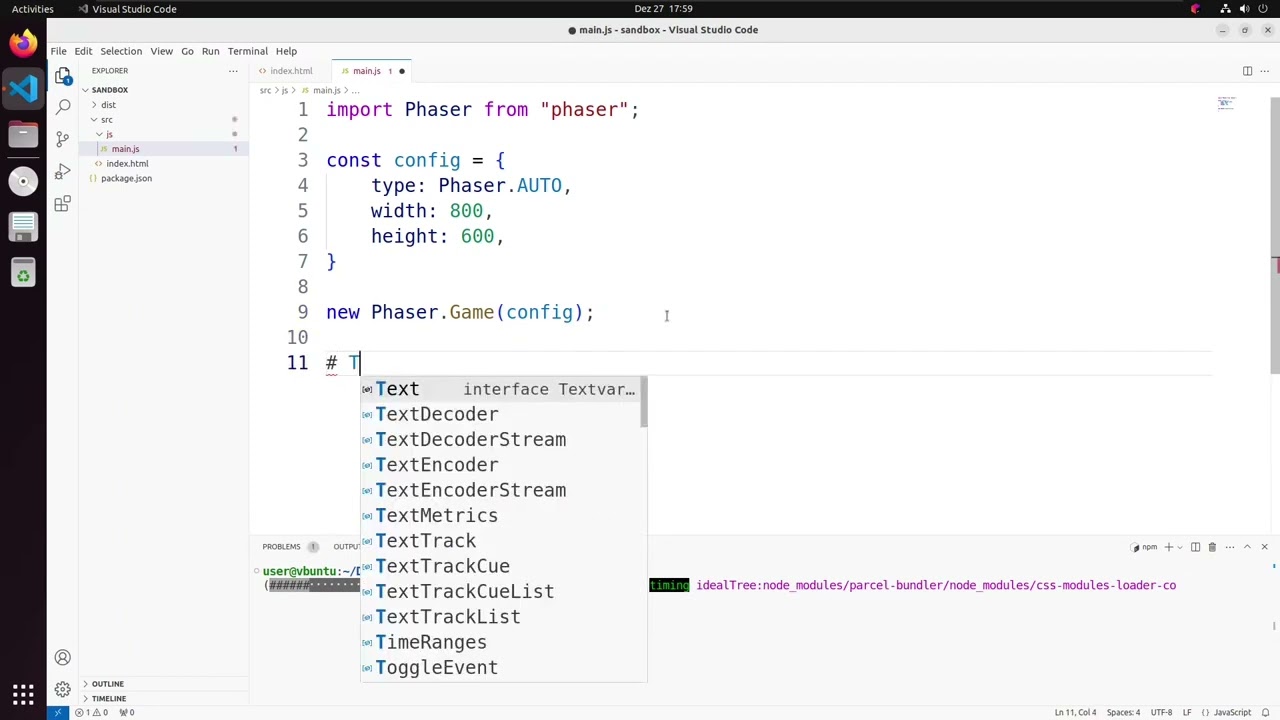Open the Extensions view

coord(63,204)
